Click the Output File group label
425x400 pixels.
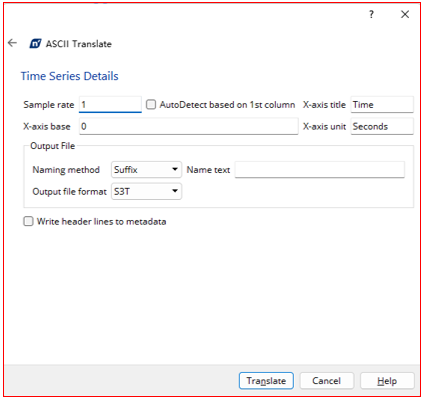tap(53, 146)
